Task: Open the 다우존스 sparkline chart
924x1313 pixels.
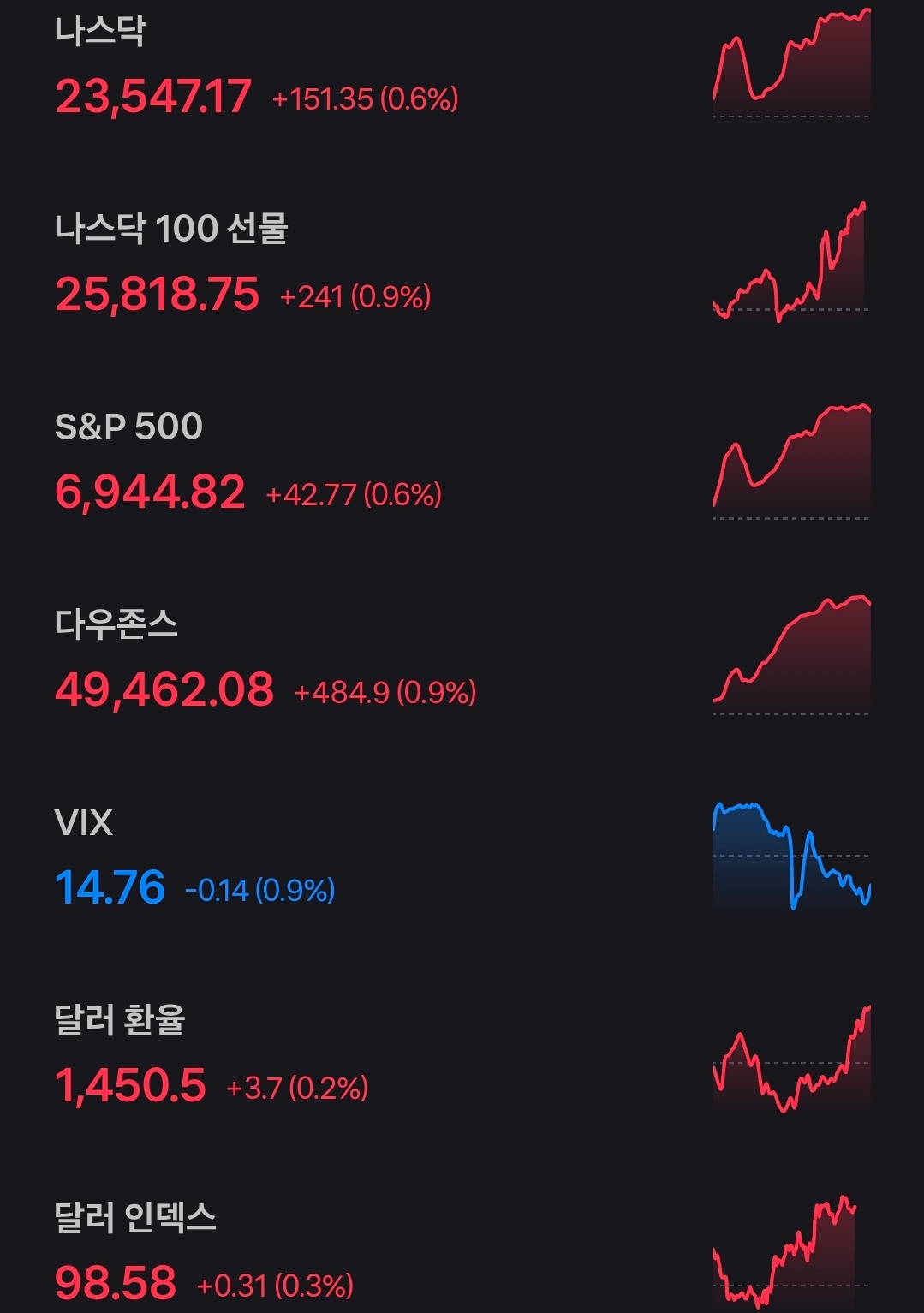Action: [x=791, y=655]
